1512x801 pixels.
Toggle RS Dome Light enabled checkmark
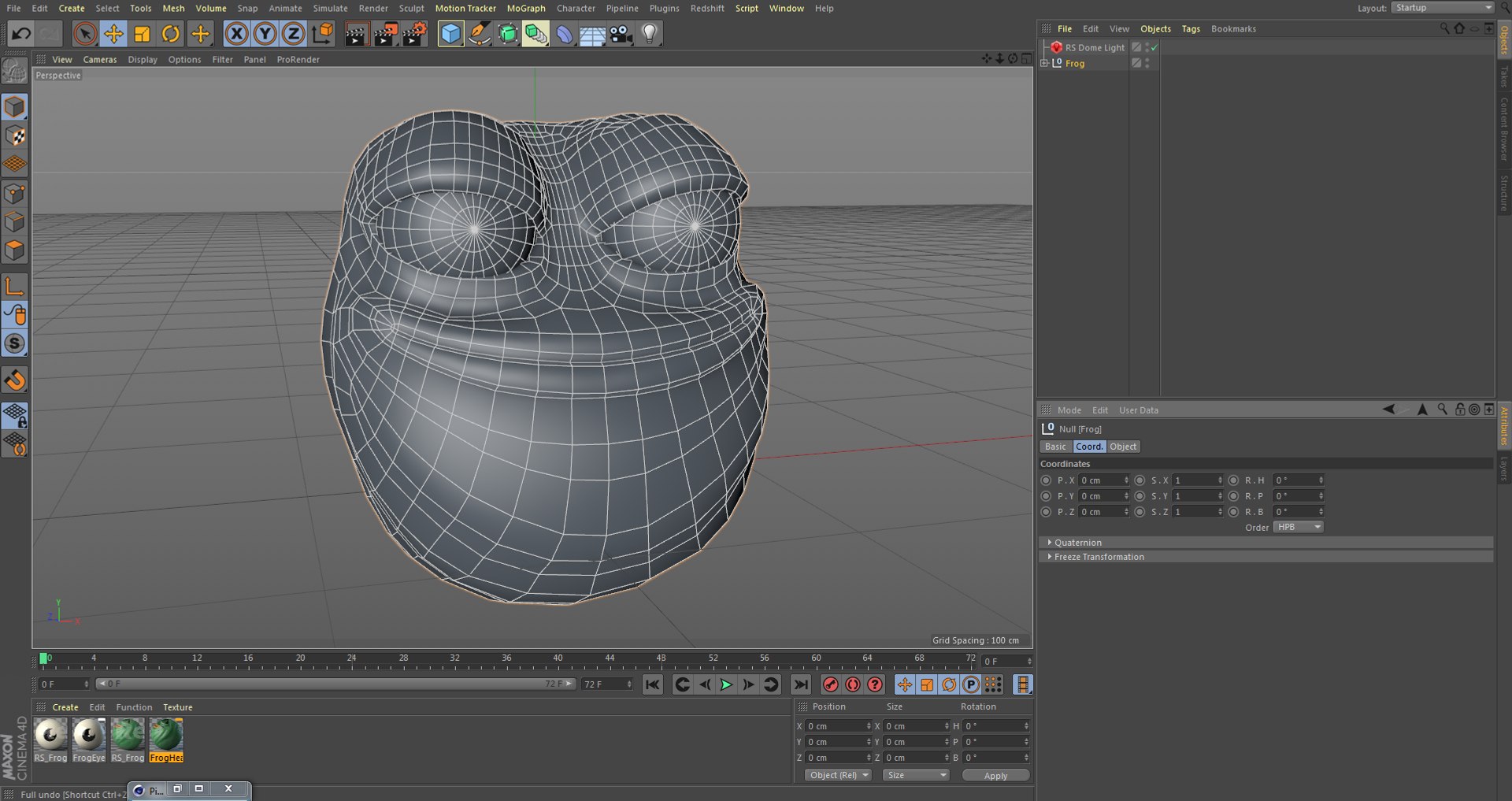pos(1154,48)
